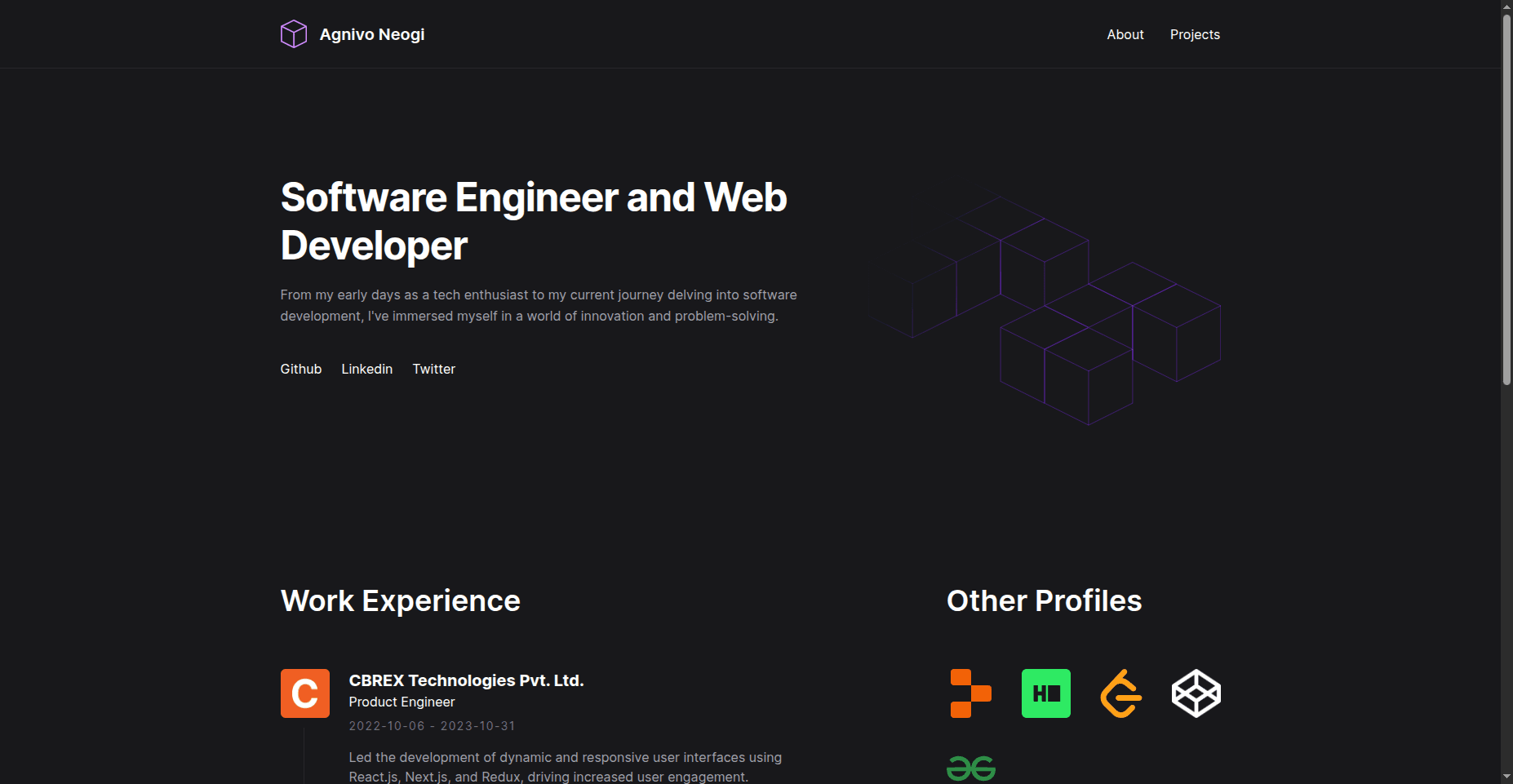The image size is (1513, 784).
Task: Click the orange CBREX company logo
Action: [x=304, y=693]
